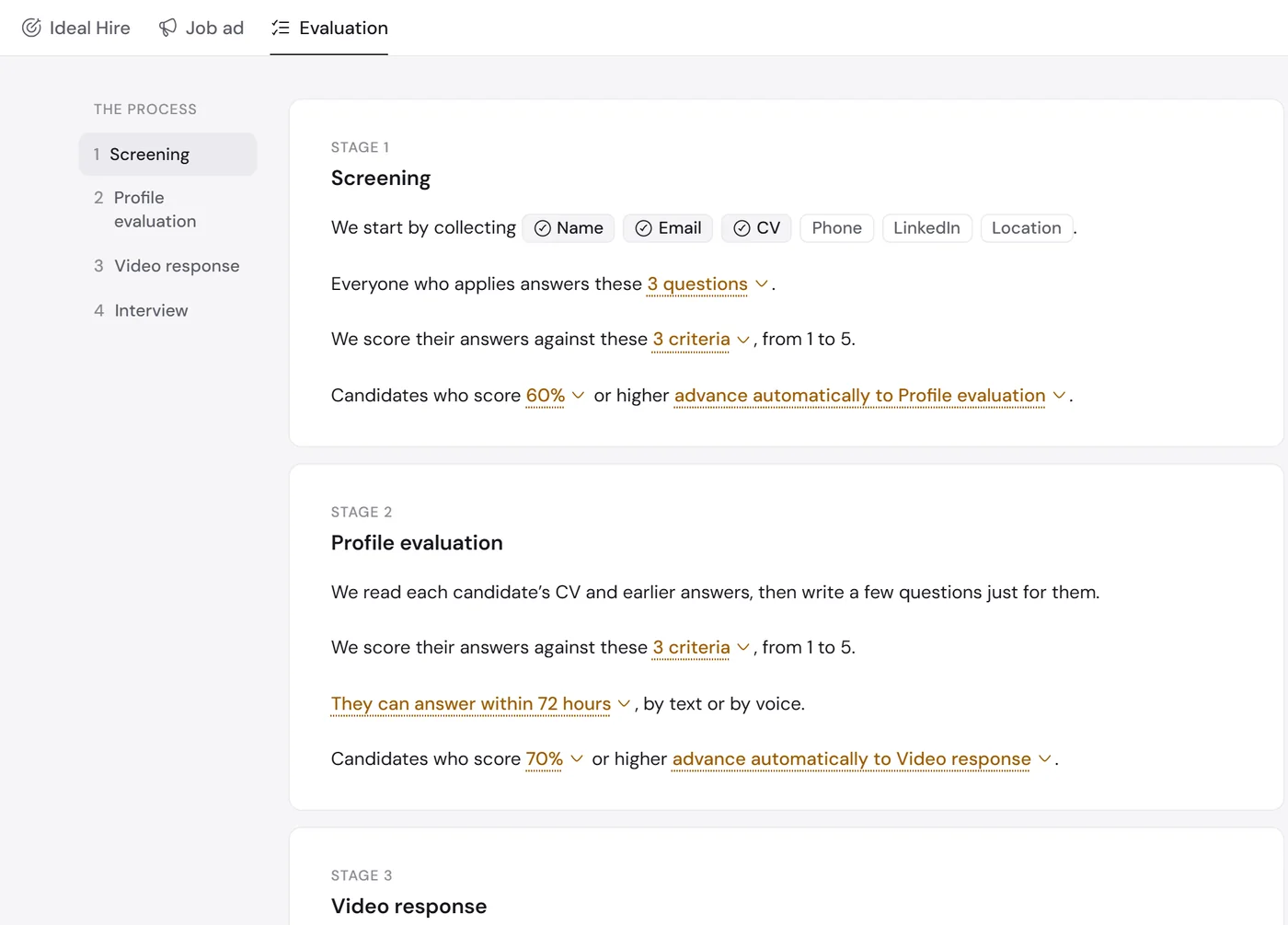Click the checkmark icon in Email chip
Screen dimensions: 1288x925
(644, 228)
